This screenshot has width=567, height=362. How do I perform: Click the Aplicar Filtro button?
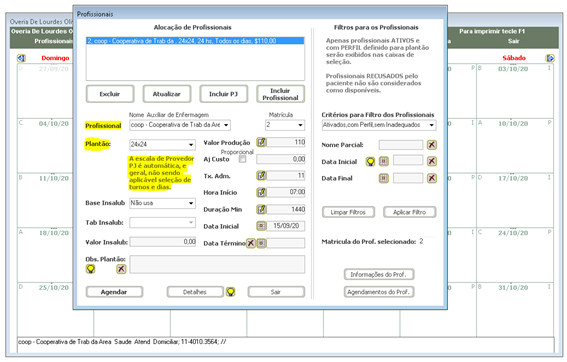click(x=410, y=212)
